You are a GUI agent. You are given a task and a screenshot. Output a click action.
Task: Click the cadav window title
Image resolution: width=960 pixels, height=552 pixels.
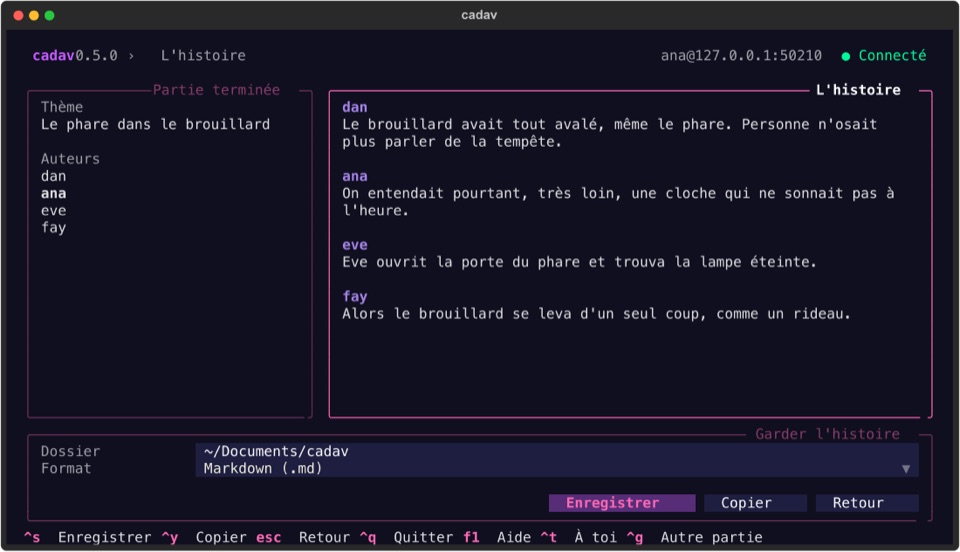click(x=479, y=15)
